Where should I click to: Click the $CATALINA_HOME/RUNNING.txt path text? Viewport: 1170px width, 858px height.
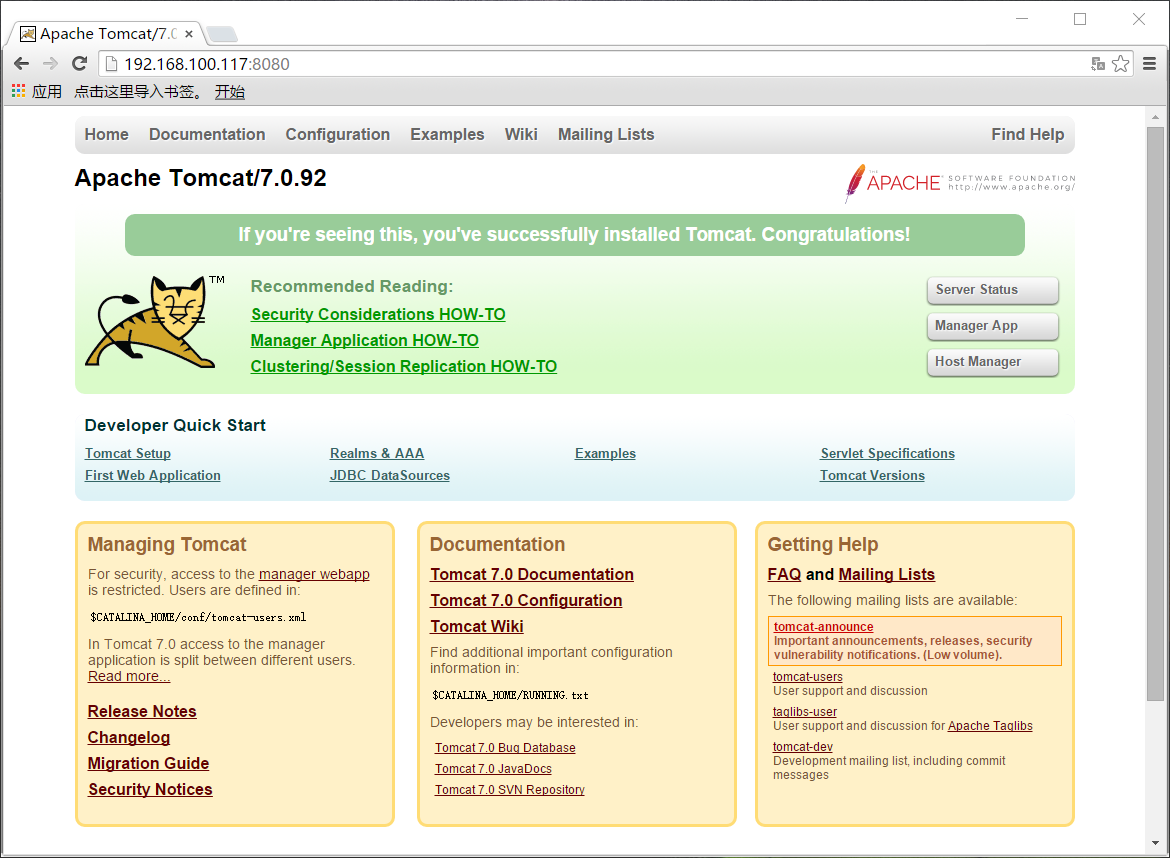(x=510, y=695)
